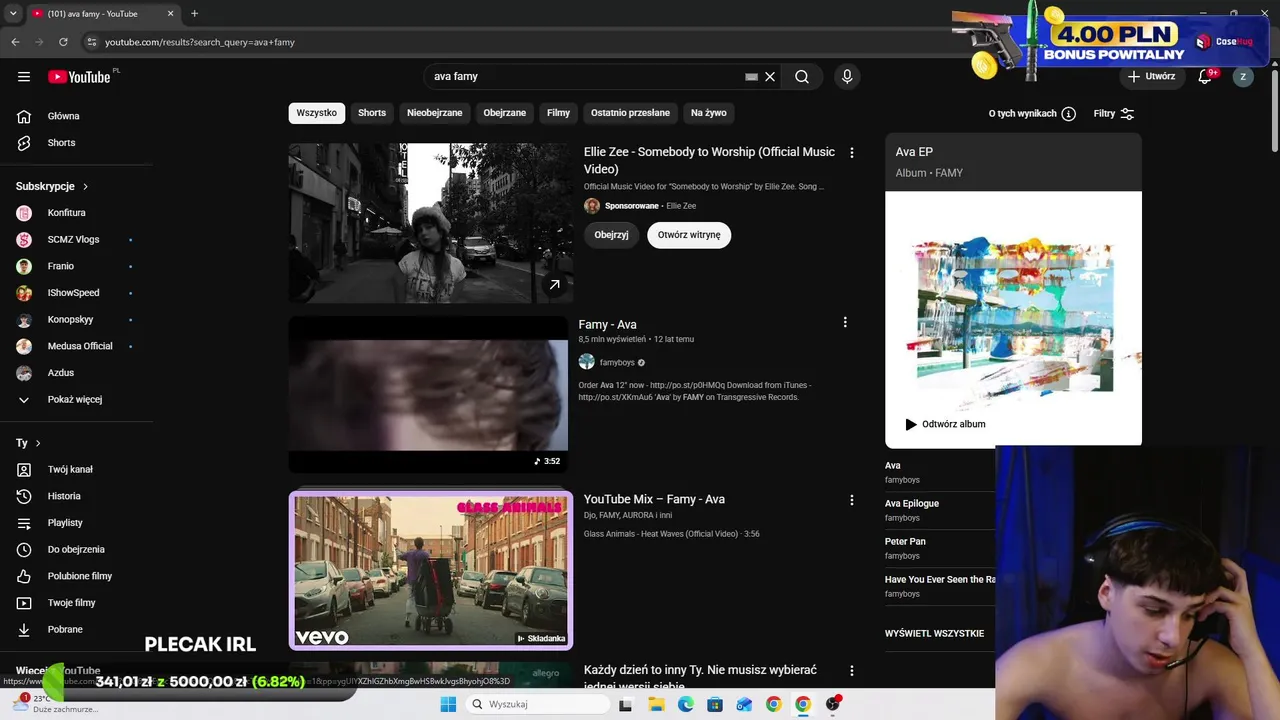Focus the YouTube search input field

pos(585,77)
